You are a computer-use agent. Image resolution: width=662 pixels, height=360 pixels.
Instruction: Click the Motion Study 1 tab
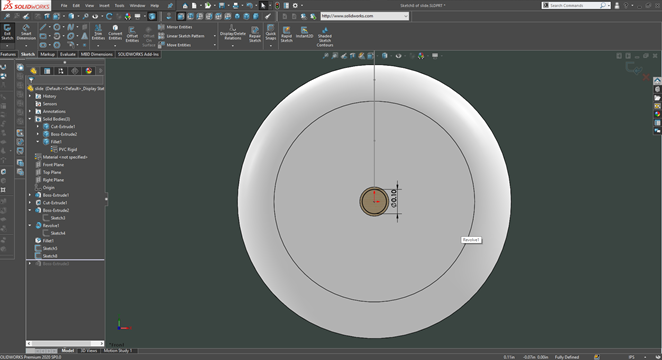[x=118, y=351]
